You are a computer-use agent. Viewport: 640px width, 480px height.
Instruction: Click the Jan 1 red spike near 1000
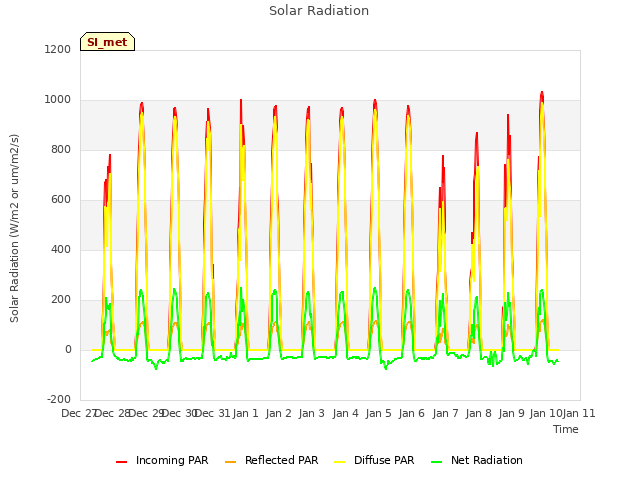tap(241, 101)
